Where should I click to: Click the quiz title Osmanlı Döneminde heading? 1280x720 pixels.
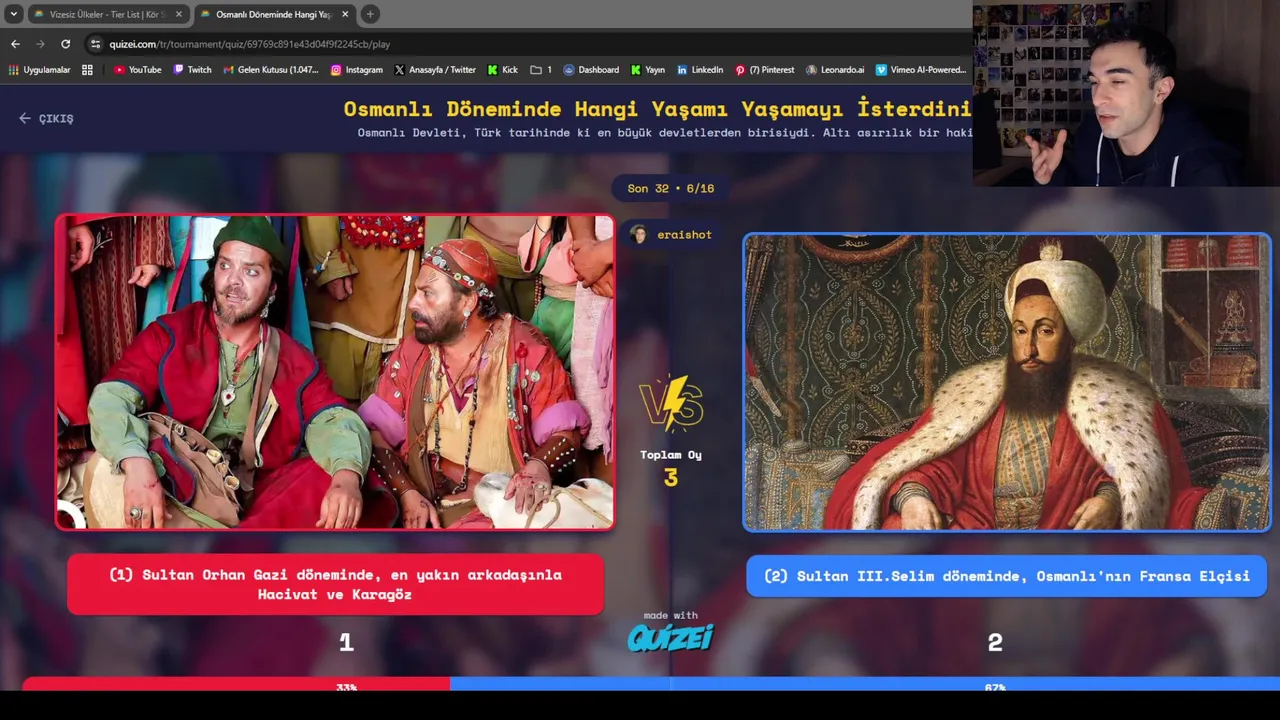(657, 109)
